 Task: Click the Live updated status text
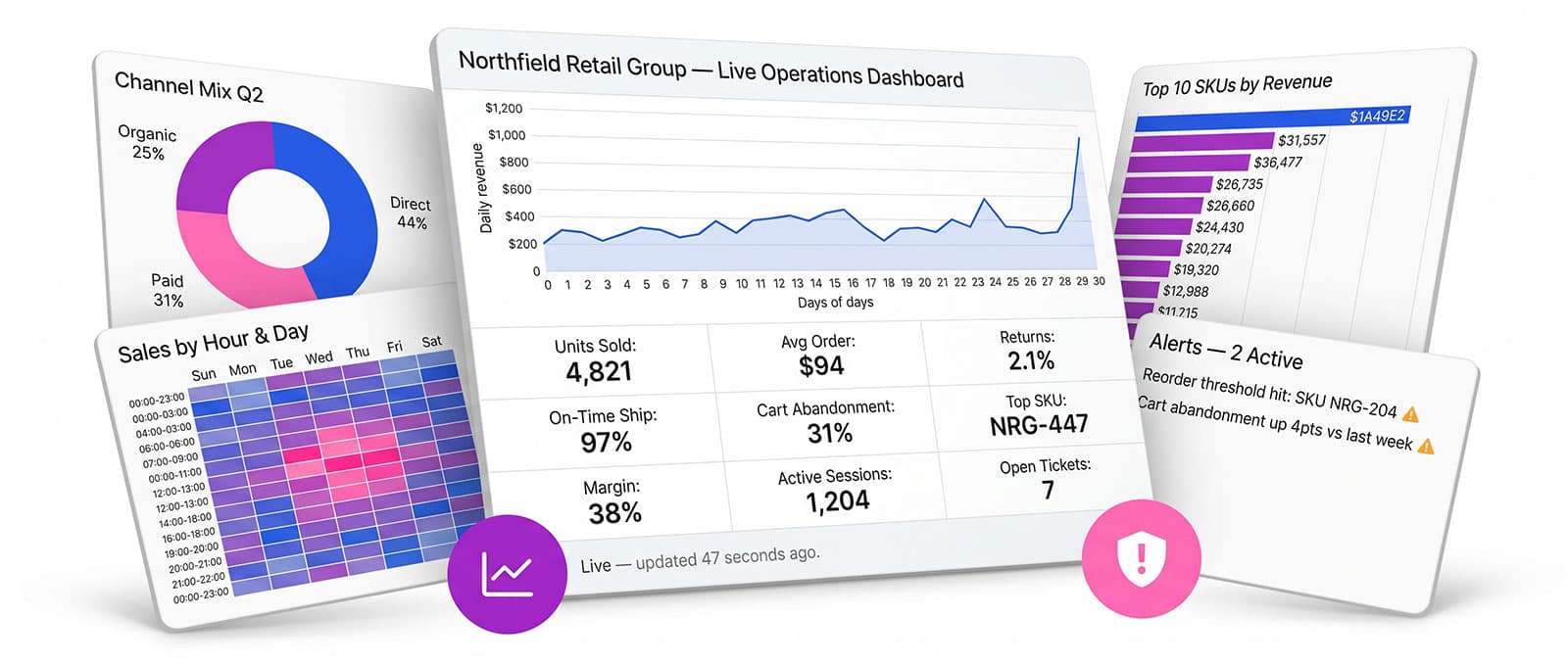click(x=700, y=559)
